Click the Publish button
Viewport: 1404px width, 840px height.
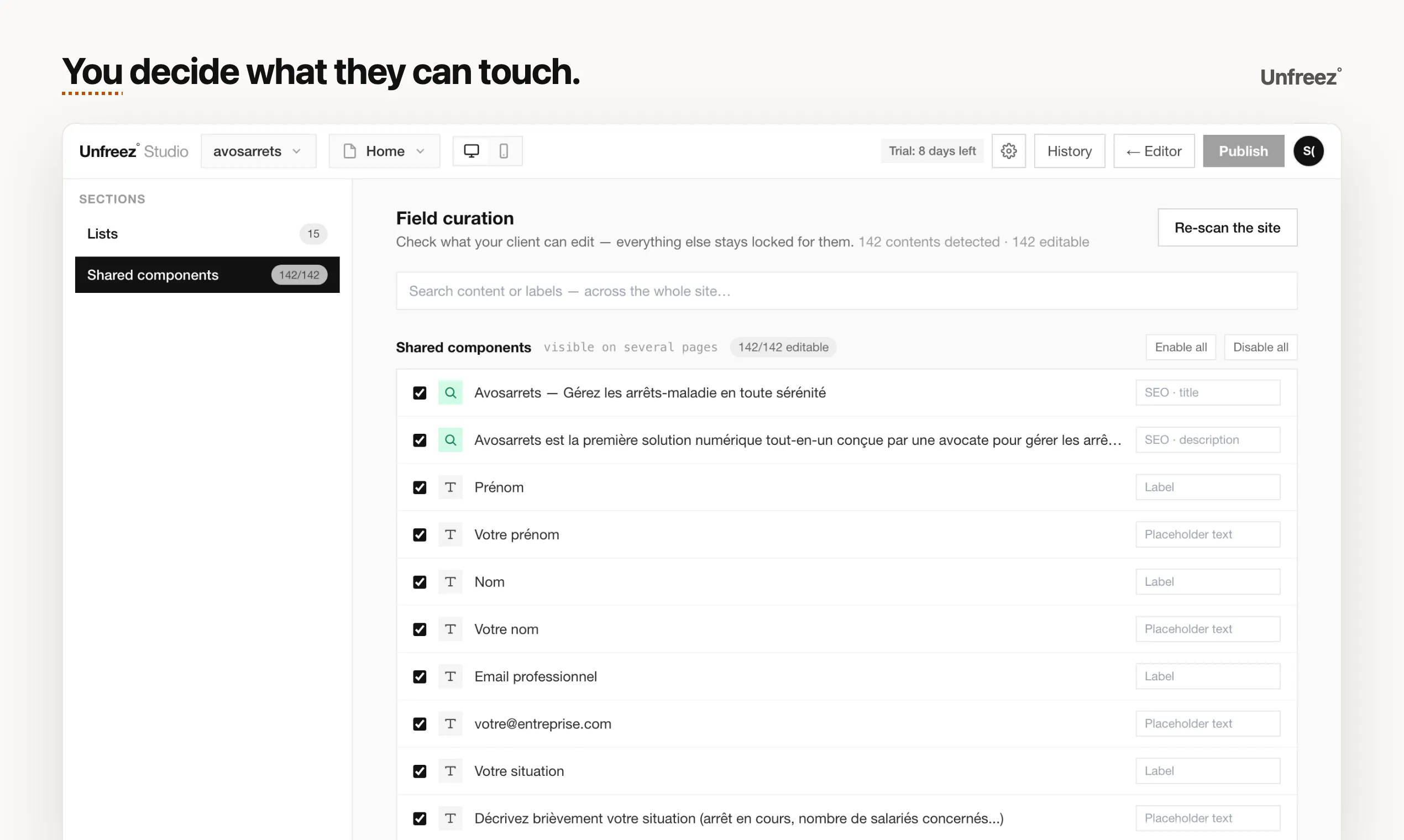[1243, 151]
